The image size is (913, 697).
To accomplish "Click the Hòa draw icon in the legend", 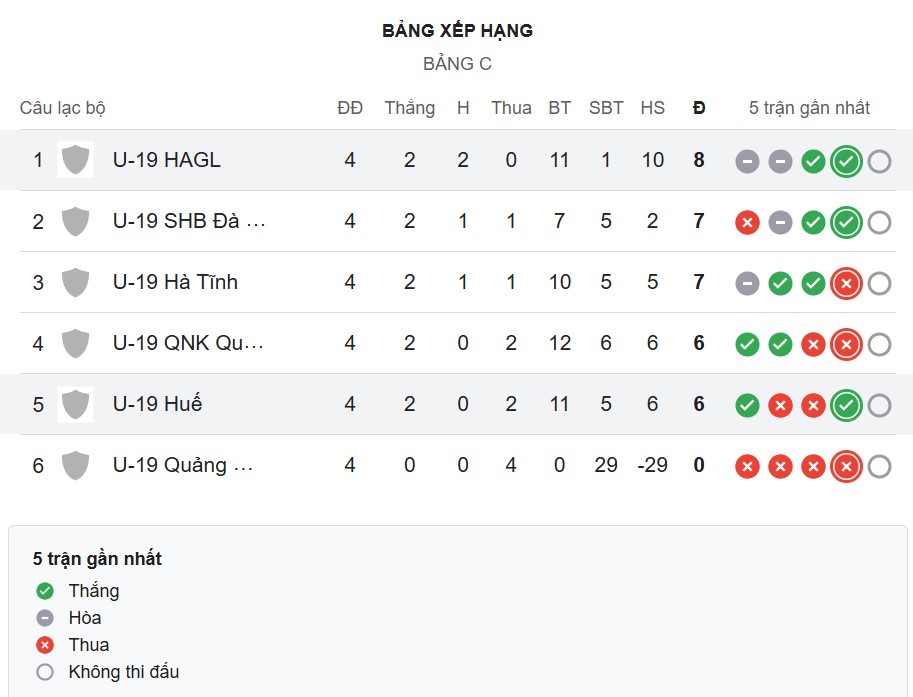I will (44, 618).
